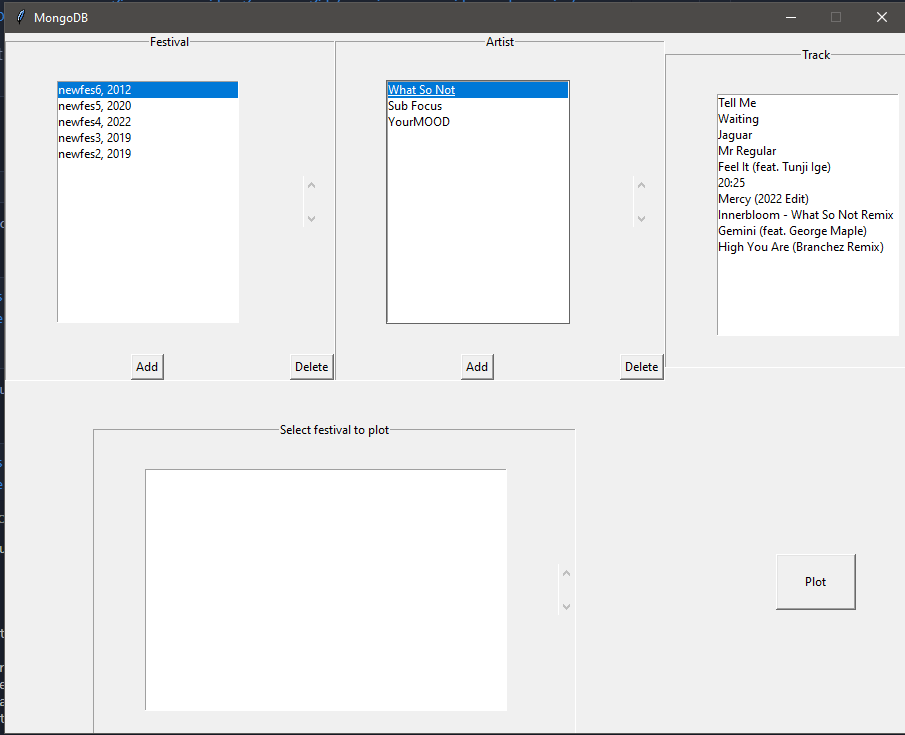Select track Jaguar
Viewport: 905px width, 735px height.
pos(808,135)
